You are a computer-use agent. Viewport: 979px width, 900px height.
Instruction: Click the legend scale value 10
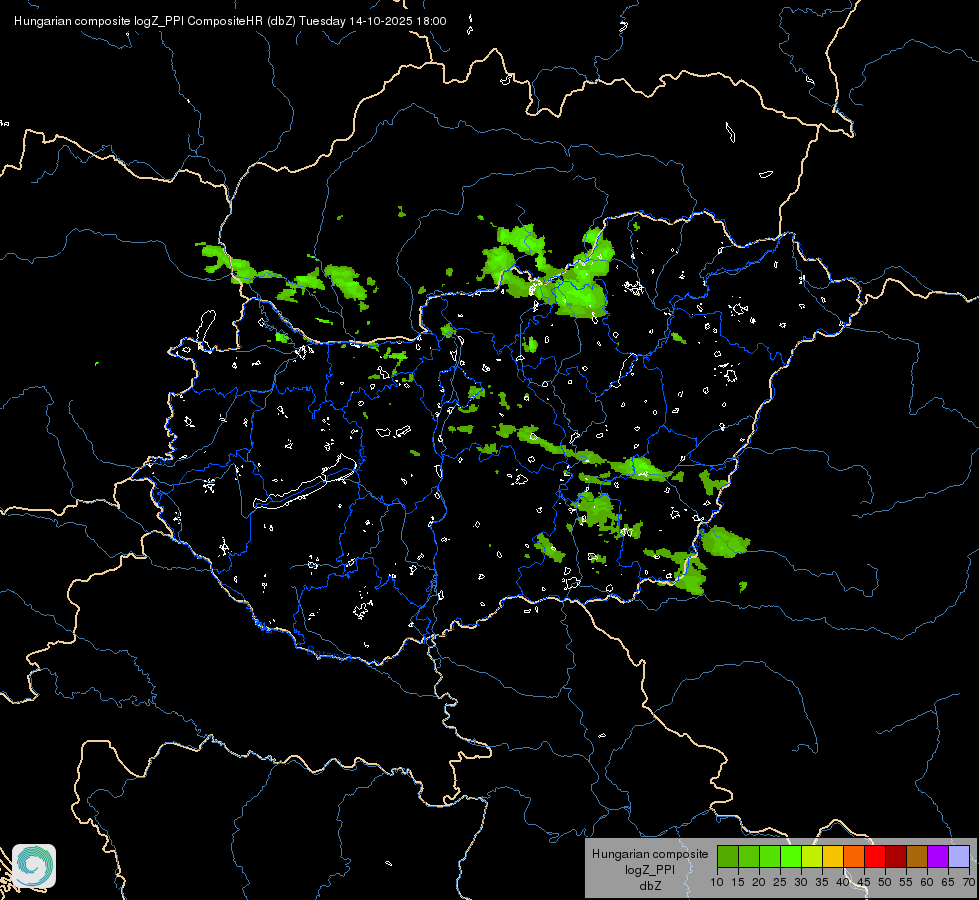click(717, 882)
